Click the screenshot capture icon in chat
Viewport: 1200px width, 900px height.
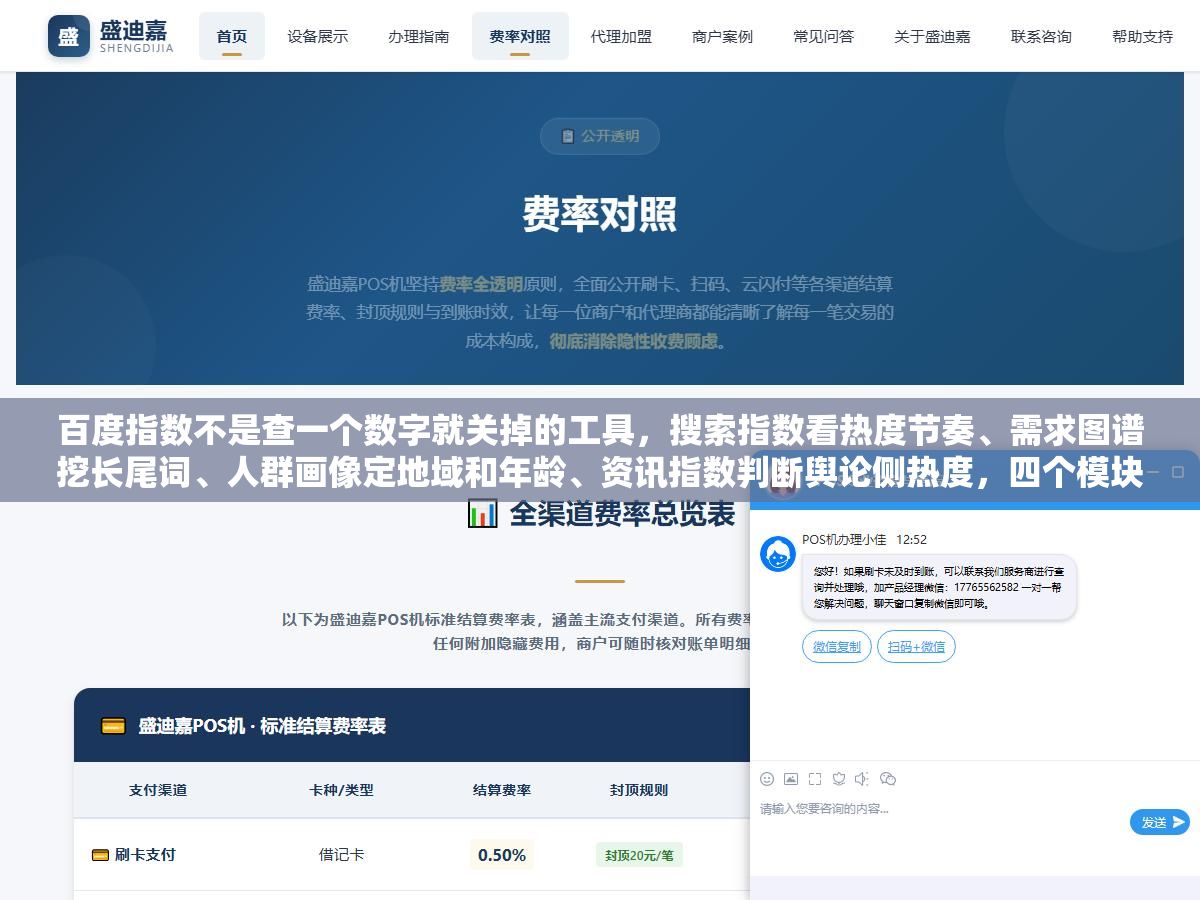pos(815,779)
